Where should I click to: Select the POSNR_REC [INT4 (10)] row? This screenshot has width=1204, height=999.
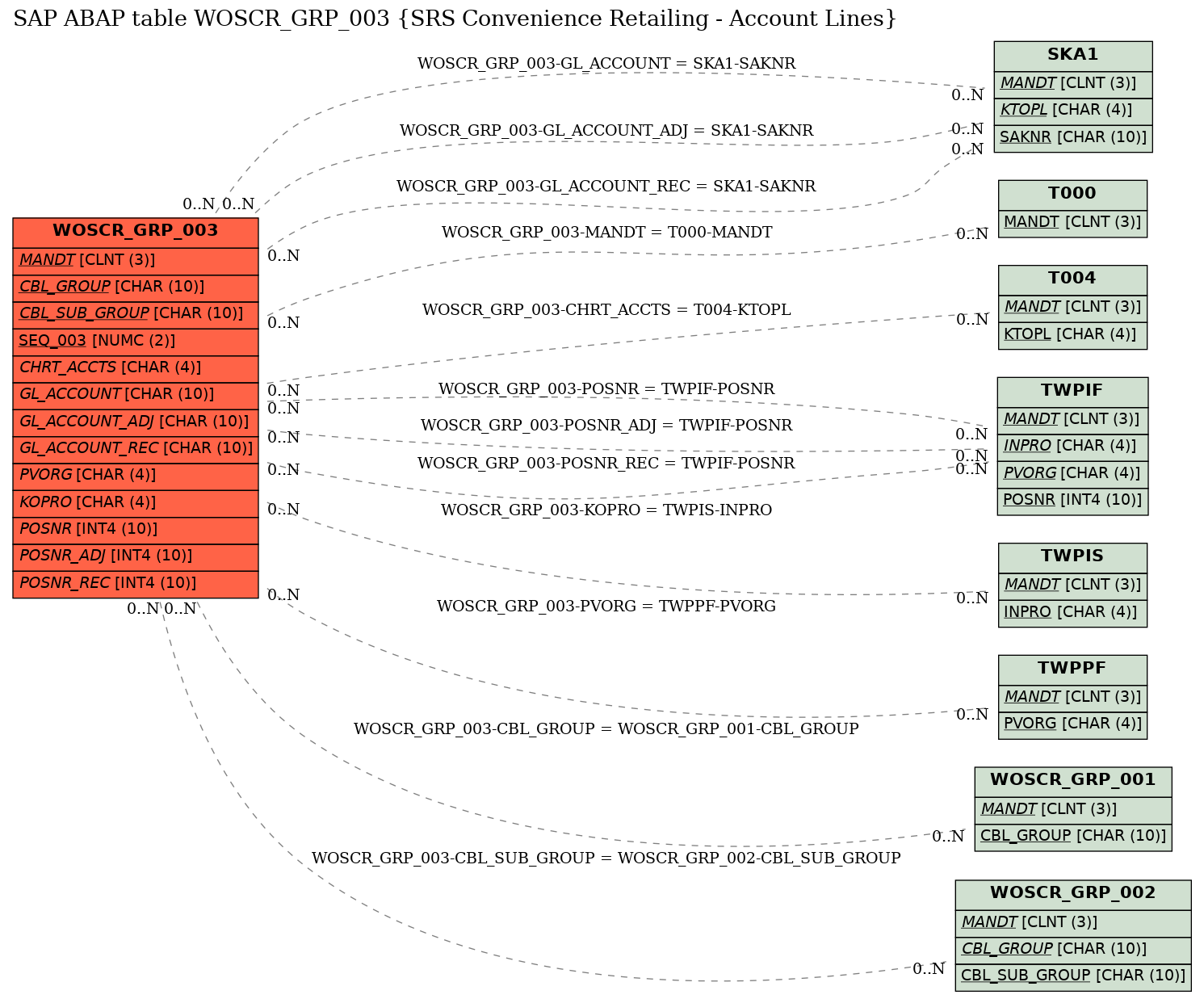coord(136,583)
